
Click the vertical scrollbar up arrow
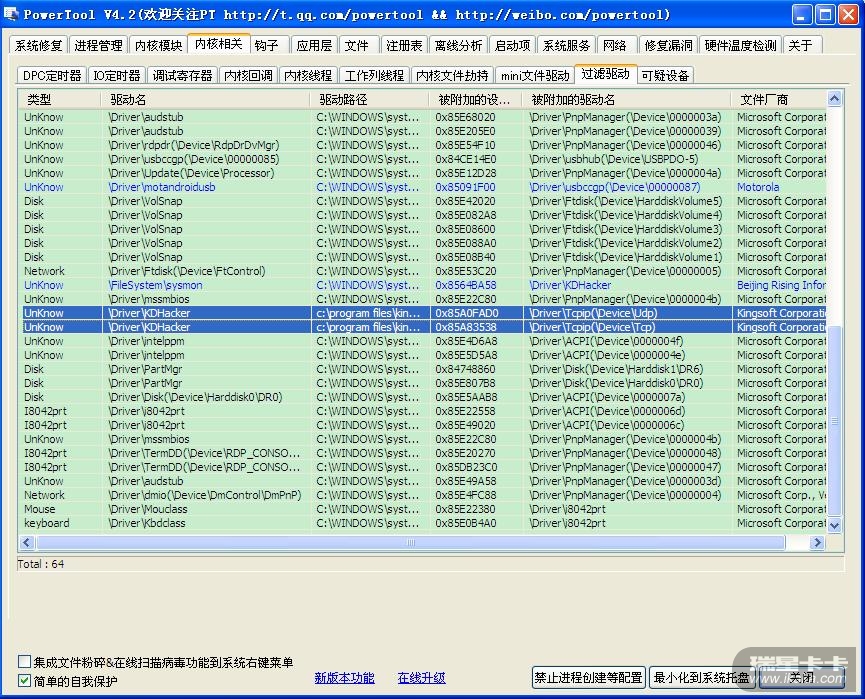coord(834,99)
